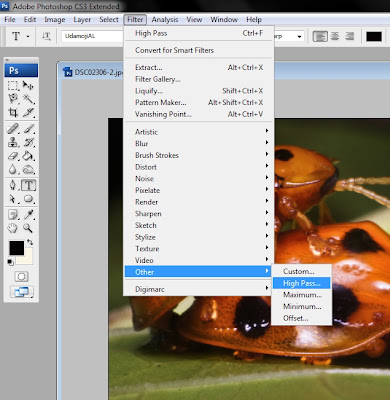
Task: Reapply last filter High Pass Ctrl+F
Action: pos(199,33)
